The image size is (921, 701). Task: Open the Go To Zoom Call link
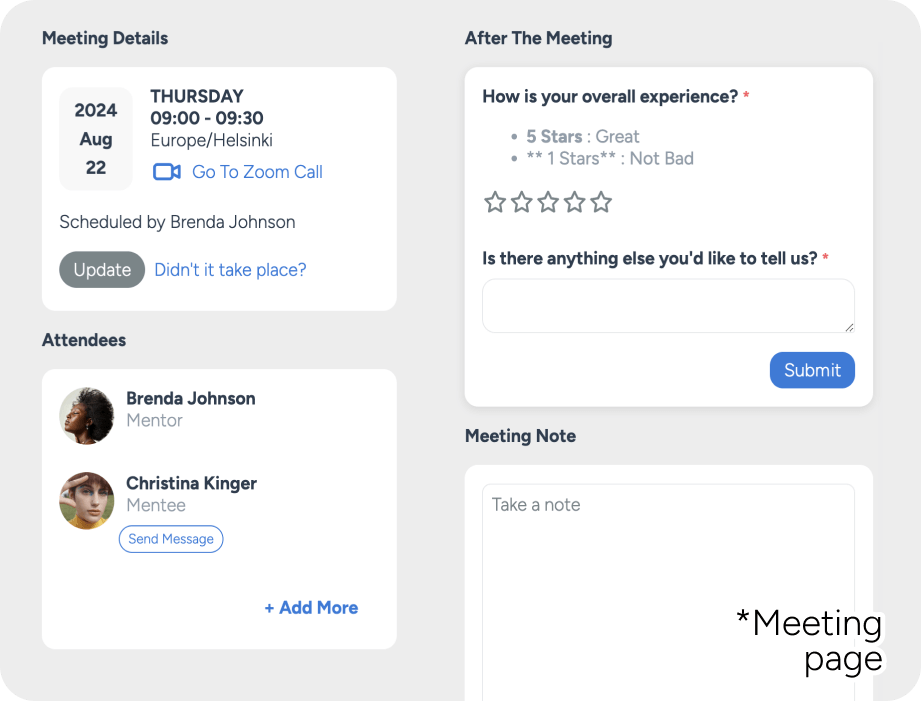click(257, 172)
